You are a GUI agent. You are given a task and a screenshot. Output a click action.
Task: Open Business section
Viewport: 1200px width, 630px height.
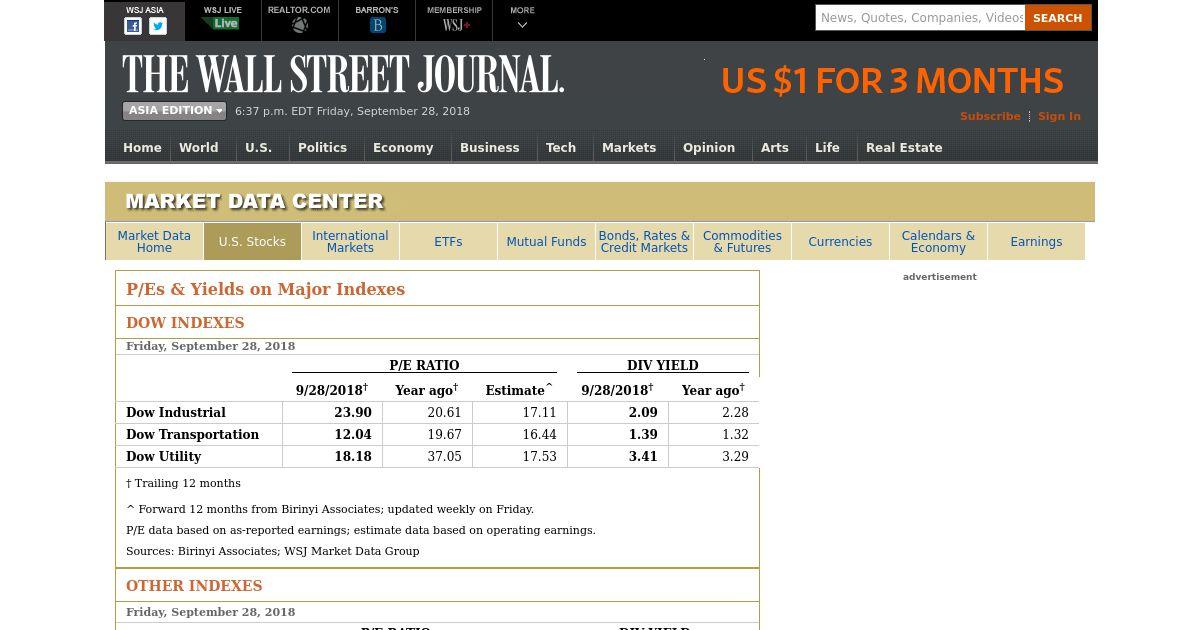489,147
